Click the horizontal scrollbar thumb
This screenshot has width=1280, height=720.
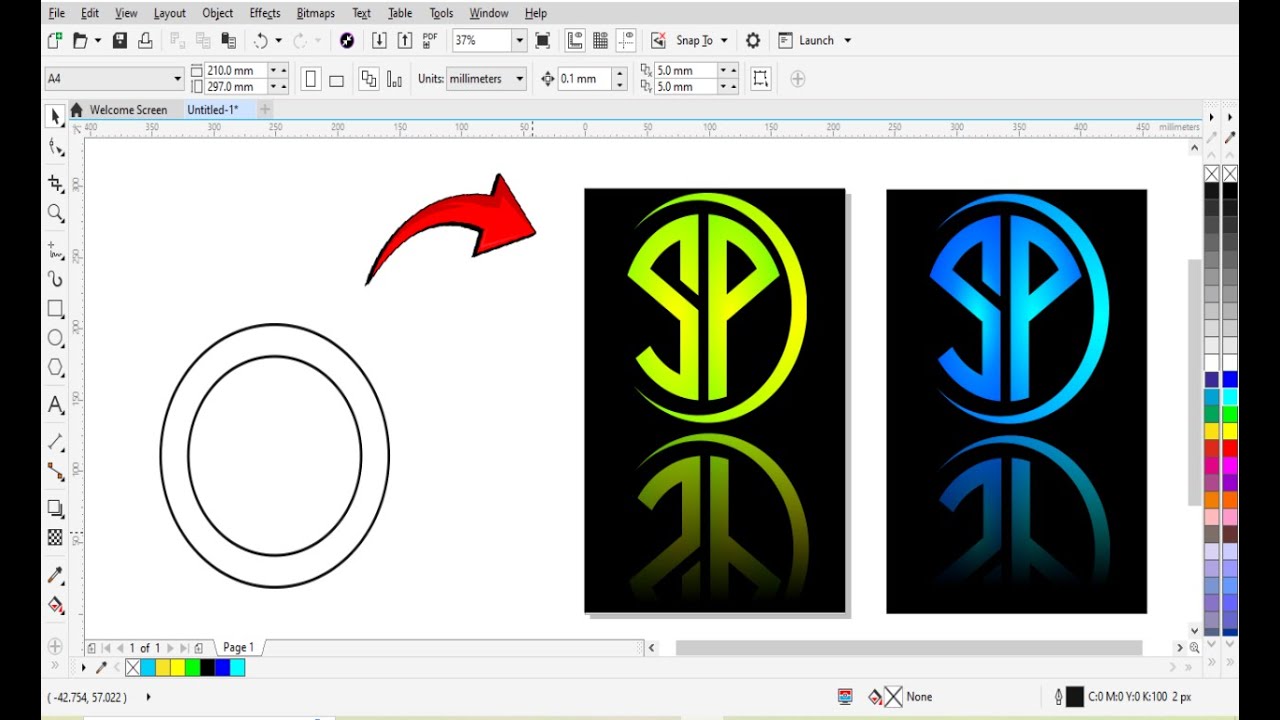click(x=908, y=648)
